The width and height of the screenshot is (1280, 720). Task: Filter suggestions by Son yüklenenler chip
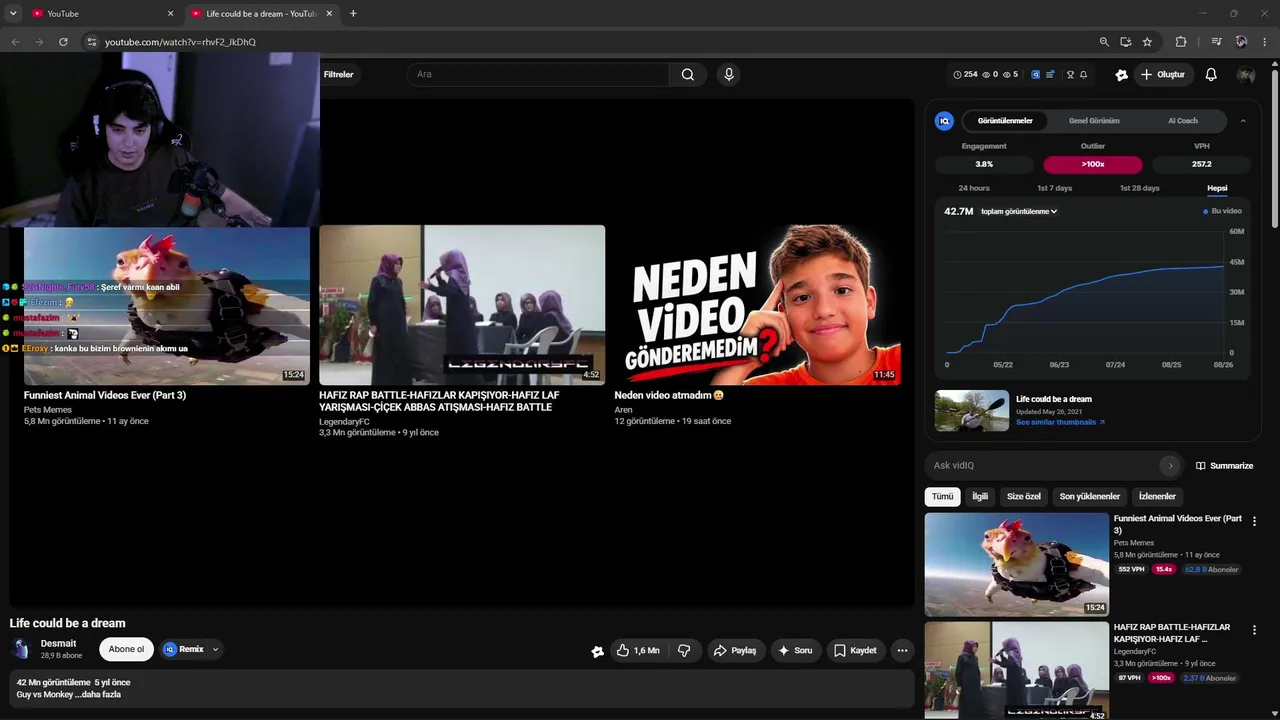(x=1090, y=496)
